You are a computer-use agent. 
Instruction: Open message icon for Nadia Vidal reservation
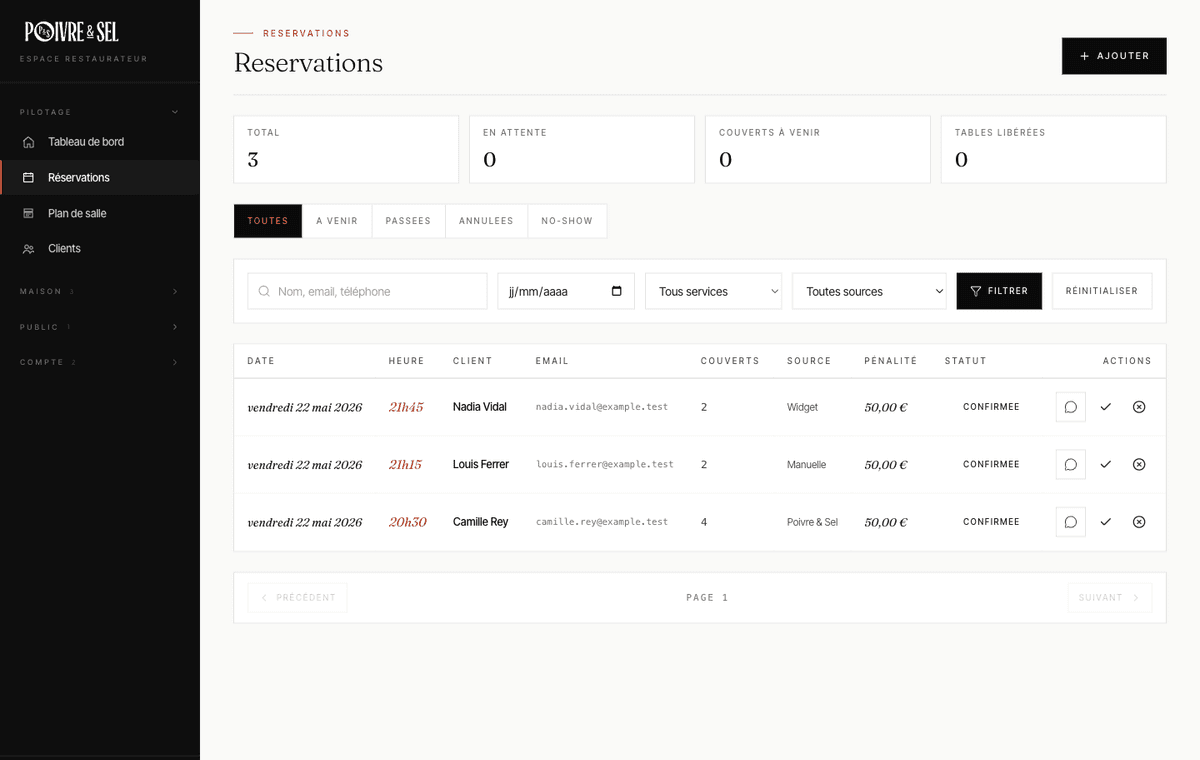[1071, 407]
